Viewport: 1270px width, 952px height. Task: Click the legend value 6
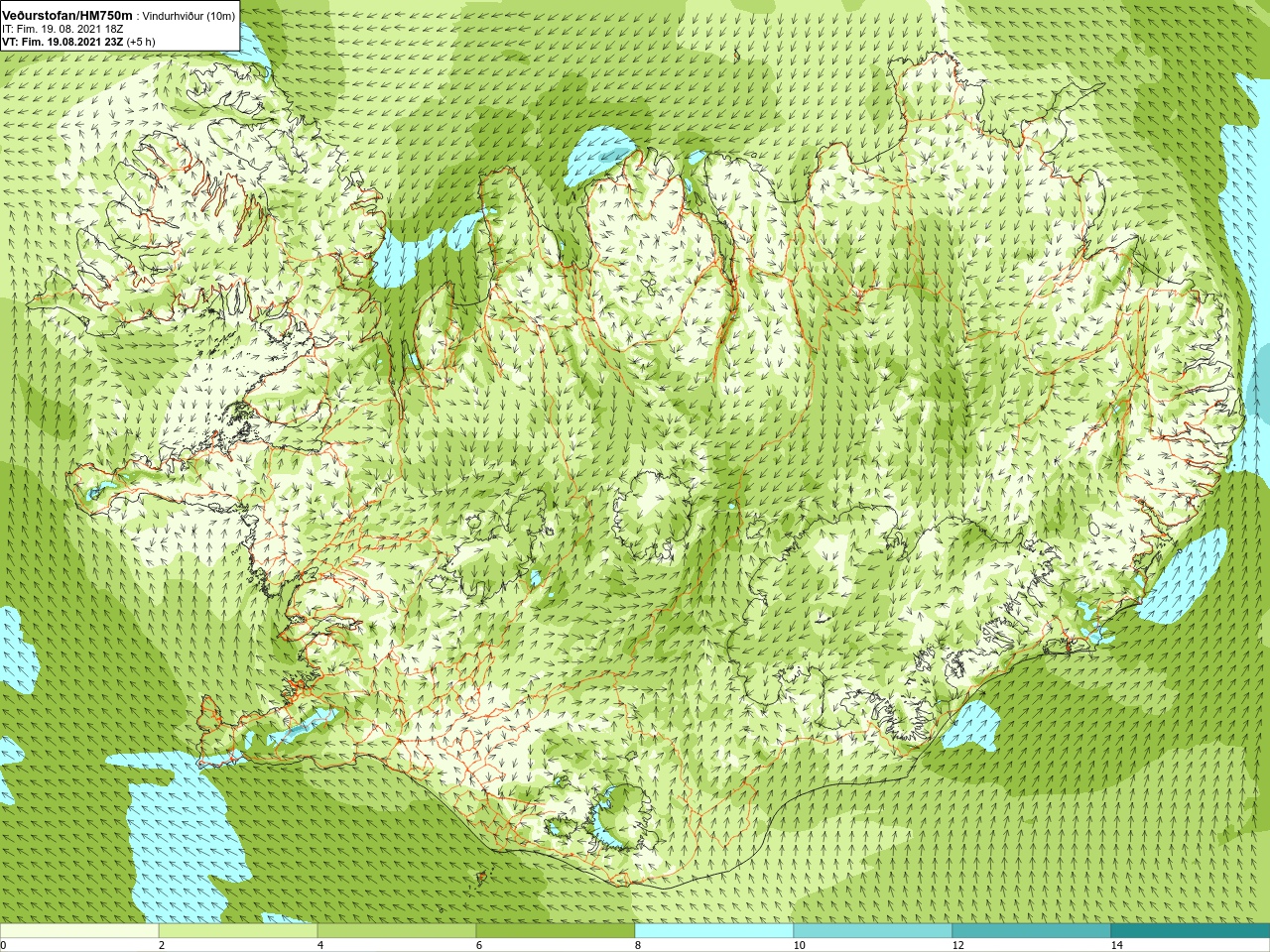(x=479, y=945)
